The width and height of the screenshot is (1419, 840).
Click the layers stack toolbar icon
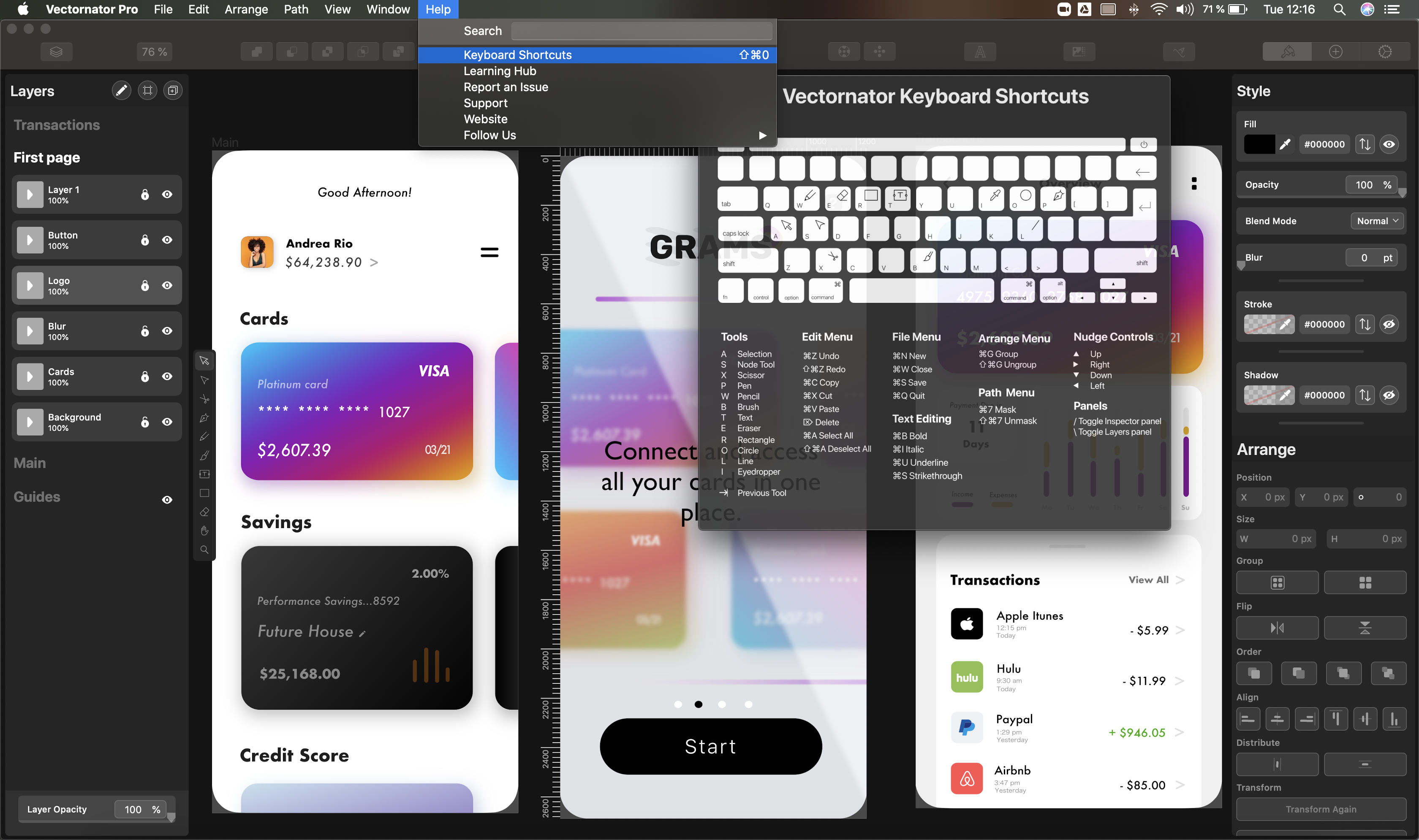click(56, 51)
